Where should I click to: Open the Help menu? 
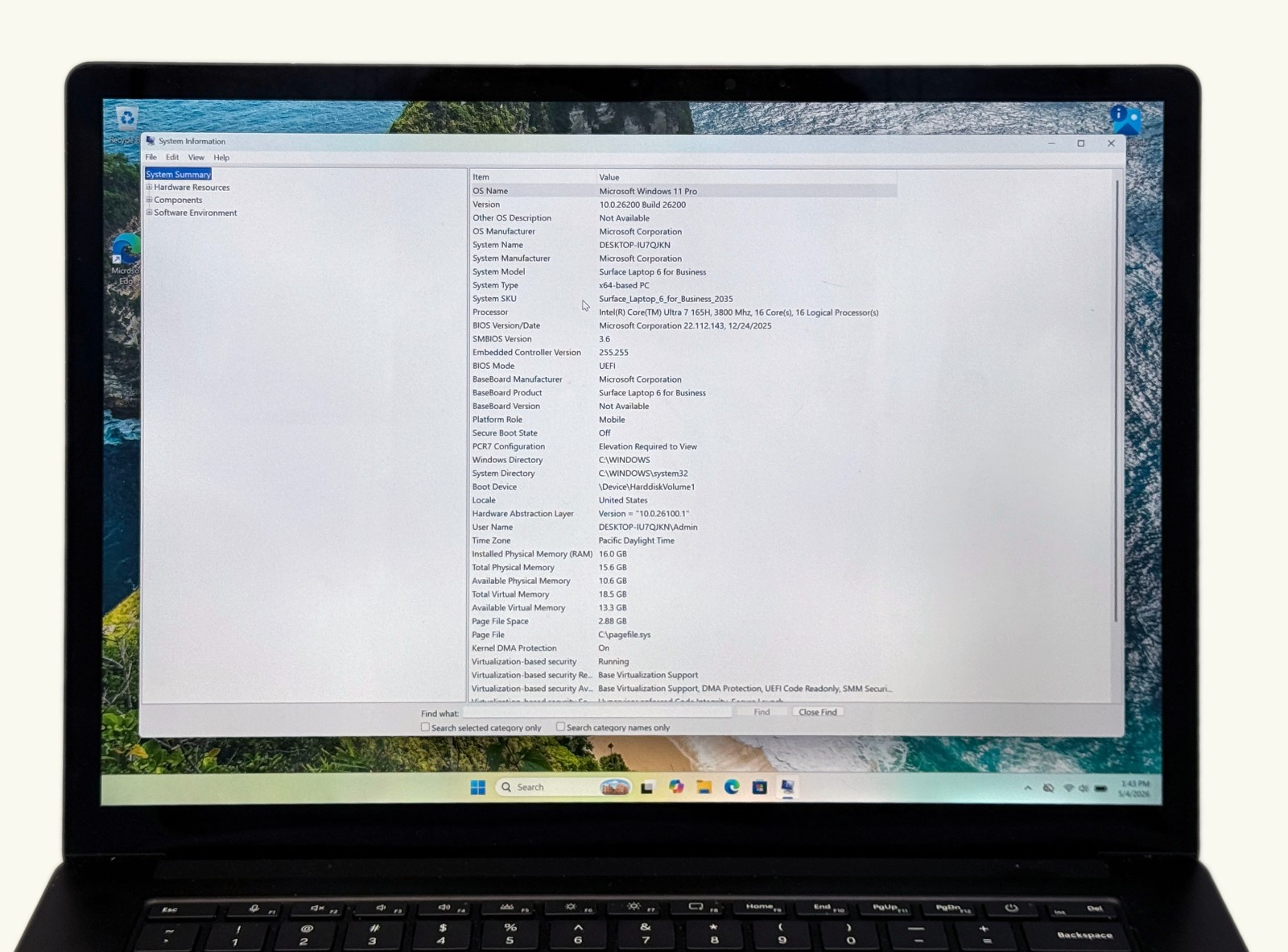[221, 157]
